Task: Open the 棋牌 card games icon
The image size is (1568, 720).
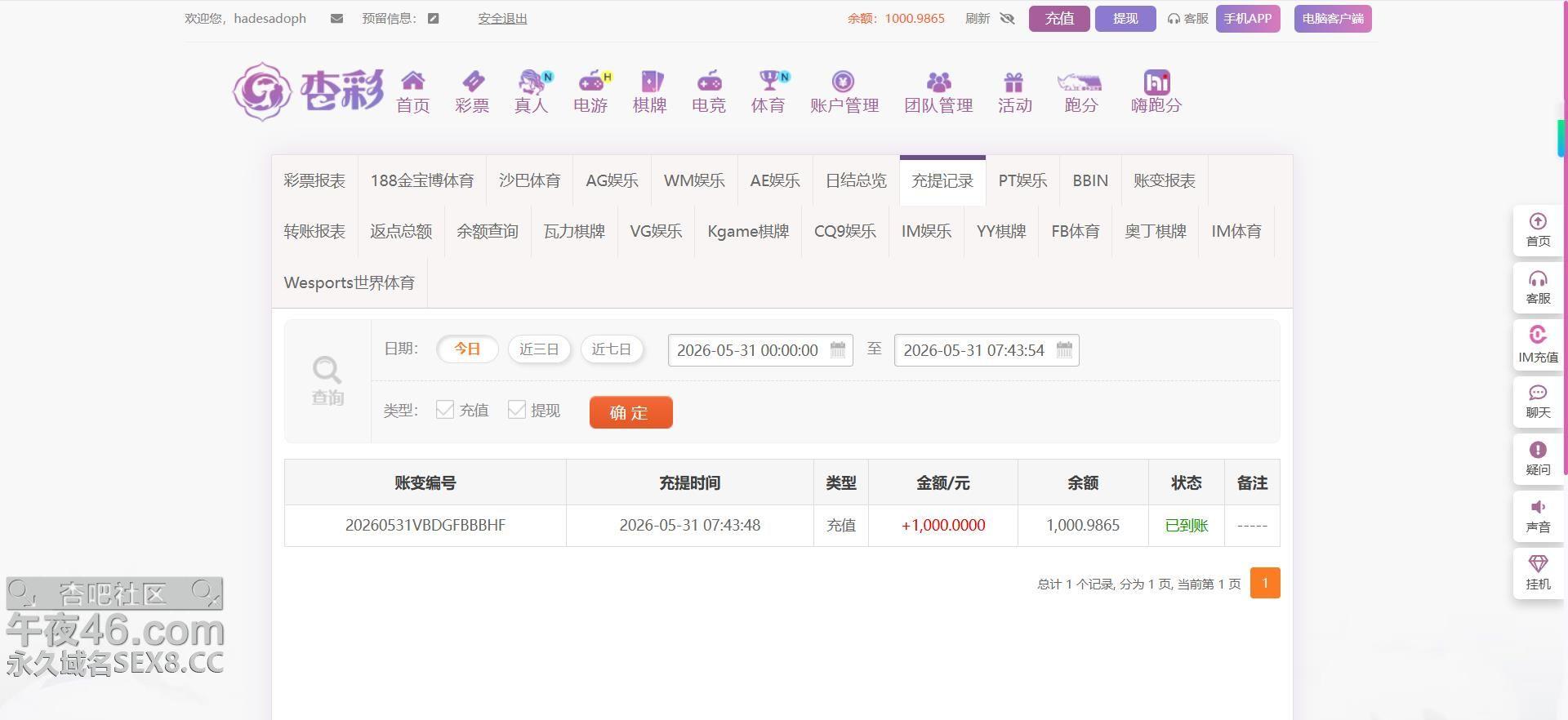Action: (651, 80)
